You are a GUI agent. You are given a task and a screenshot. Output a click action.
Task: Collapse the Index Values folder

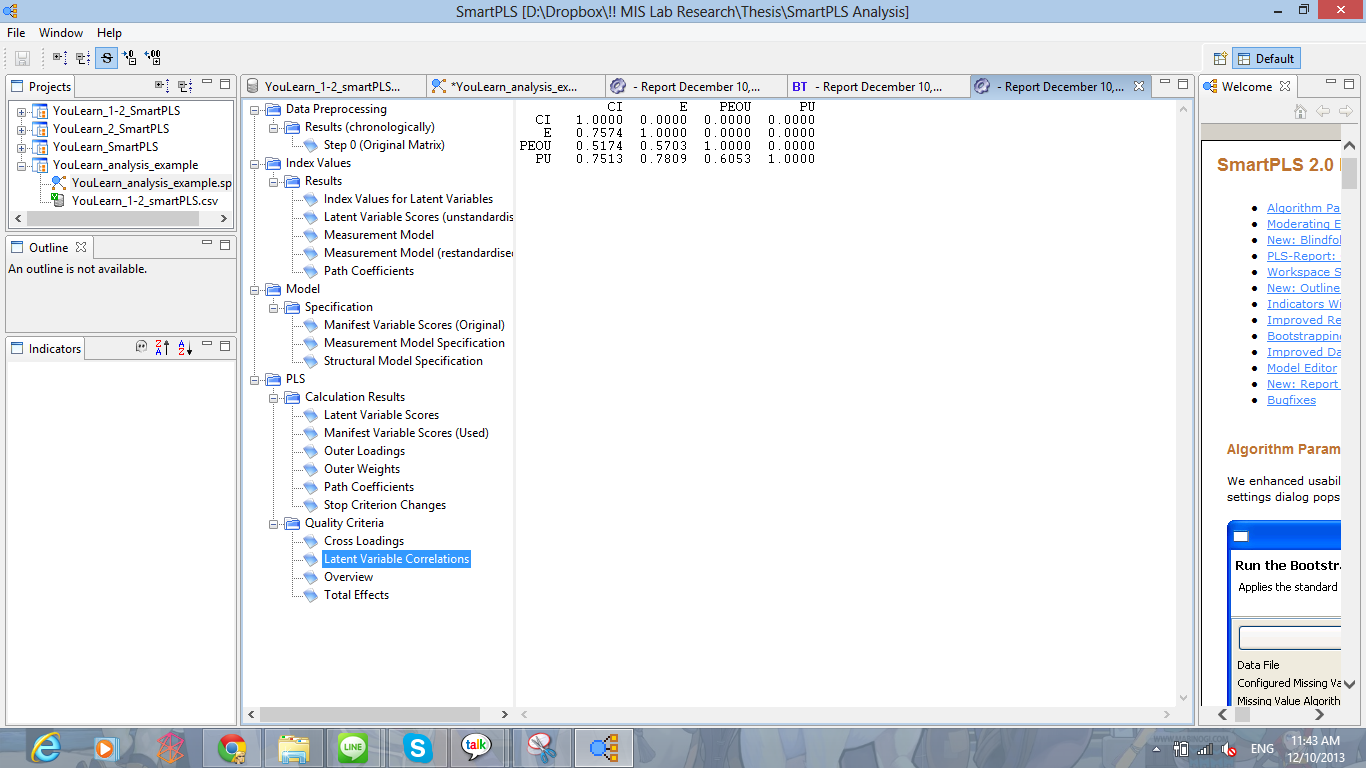pos(253,163)
